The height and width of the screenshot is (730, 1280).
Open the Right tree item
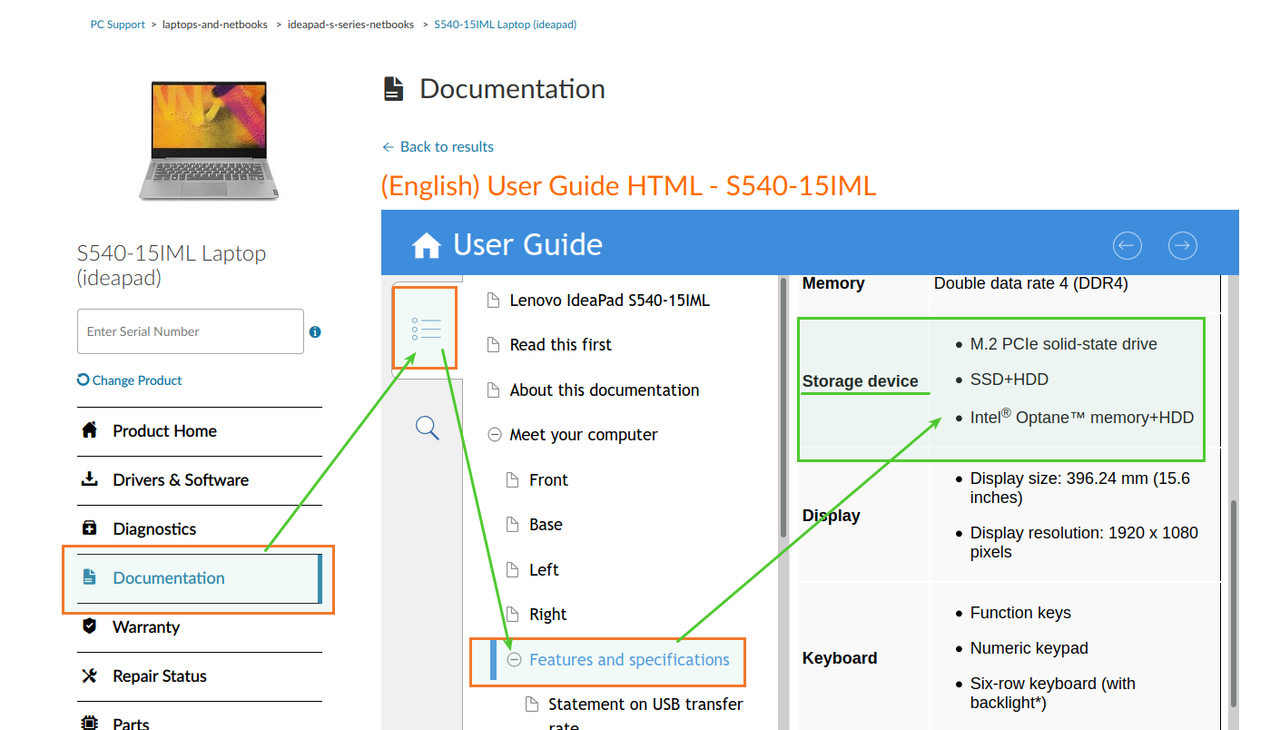(548, 615)
